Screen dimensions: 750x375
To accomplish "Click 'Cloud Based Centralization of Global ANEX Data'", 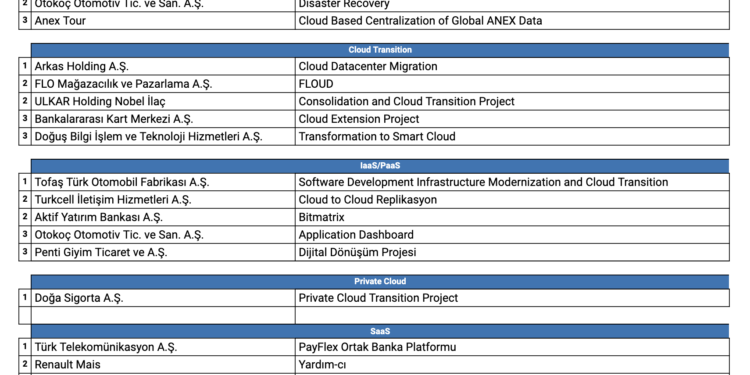I will [512, 21].
